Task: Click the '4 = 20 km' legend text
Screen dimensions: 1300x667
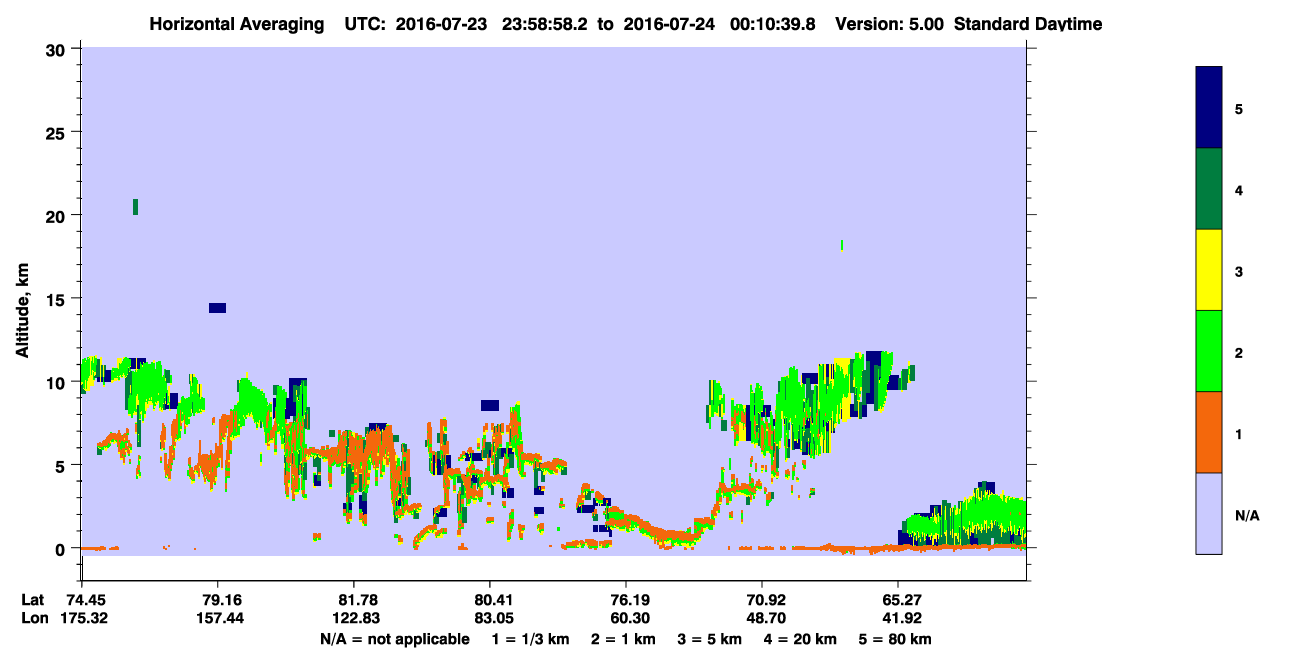Action: tap(802, 639)
